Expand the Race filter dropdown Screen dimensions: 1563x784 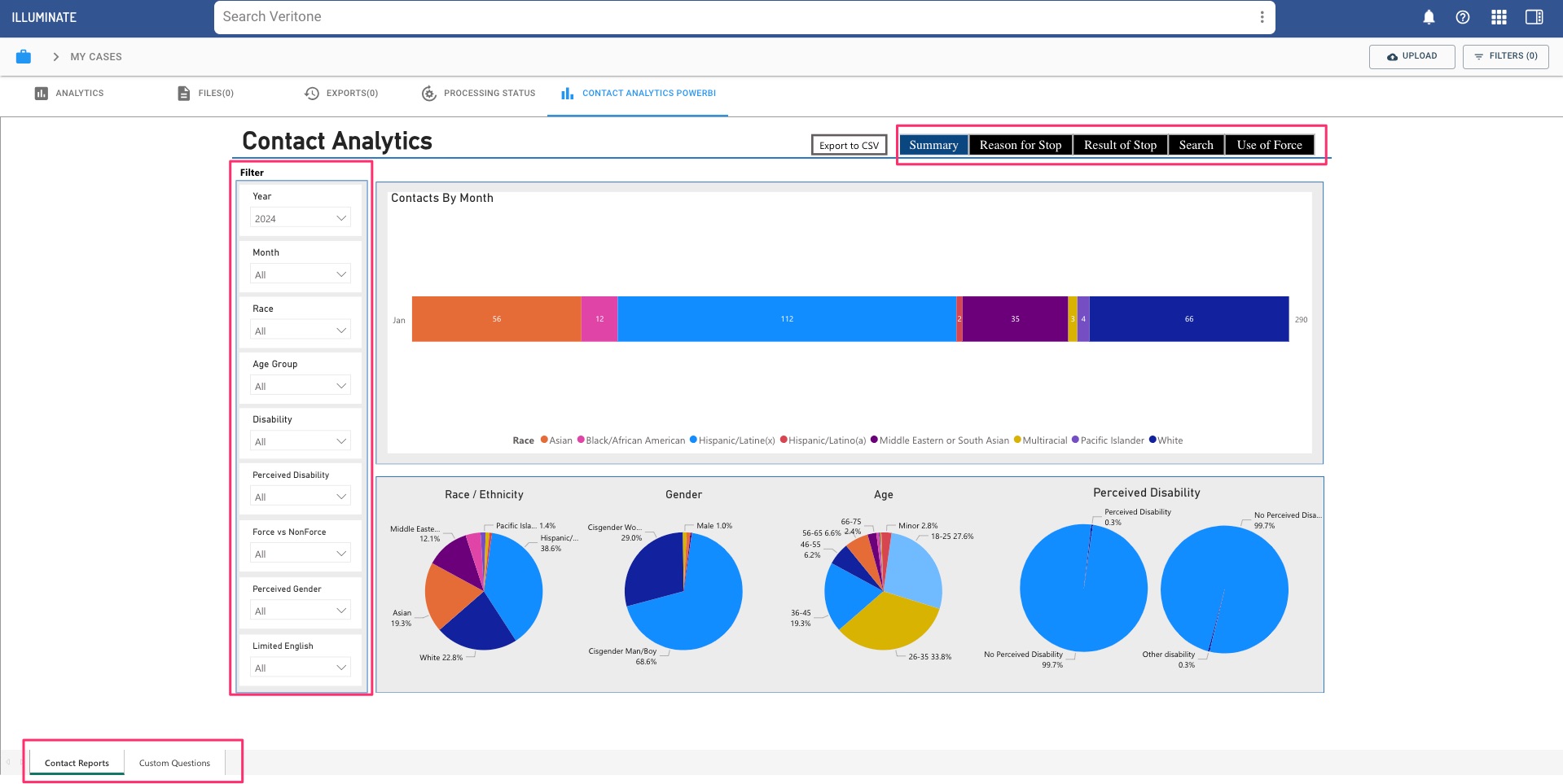coord(301,331)
